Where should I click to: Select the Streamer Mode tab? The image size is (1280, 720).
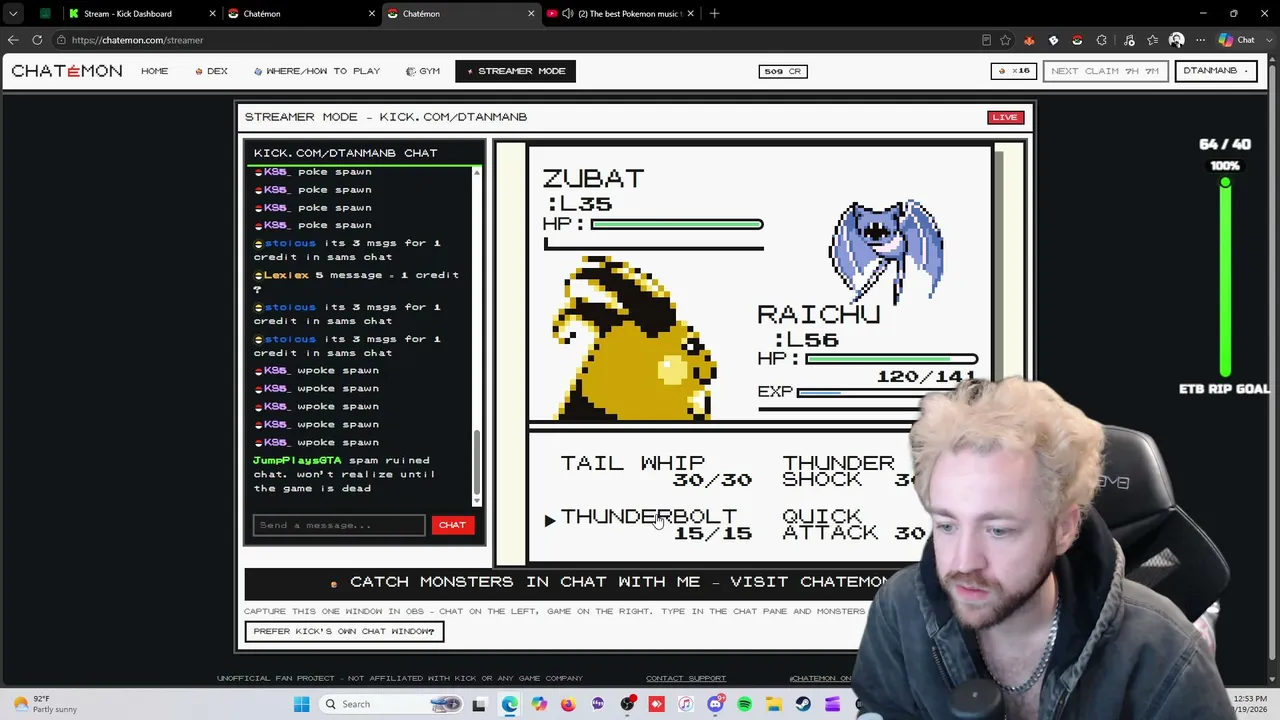click(515, 71)
